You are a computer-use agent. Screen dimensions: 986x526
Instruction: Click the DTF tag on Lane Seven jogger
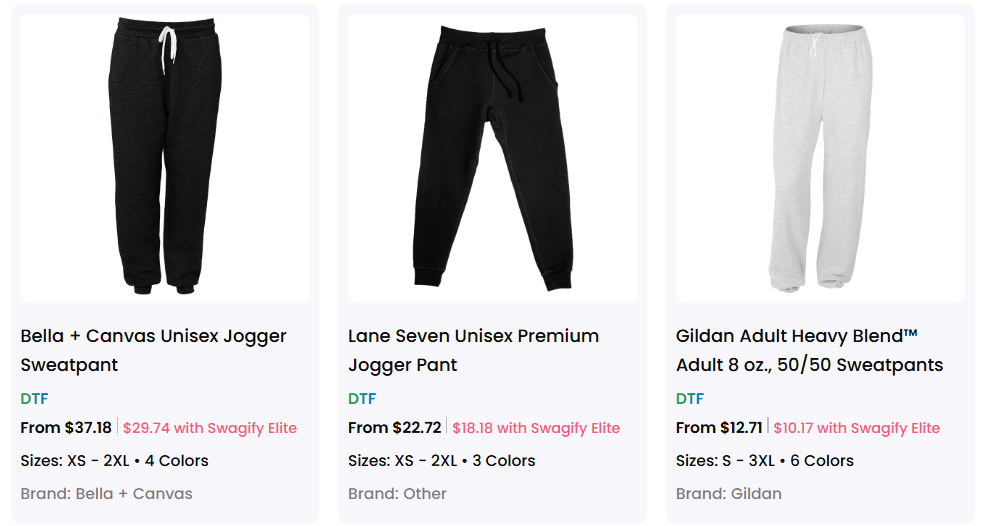[x=362, y=398]
